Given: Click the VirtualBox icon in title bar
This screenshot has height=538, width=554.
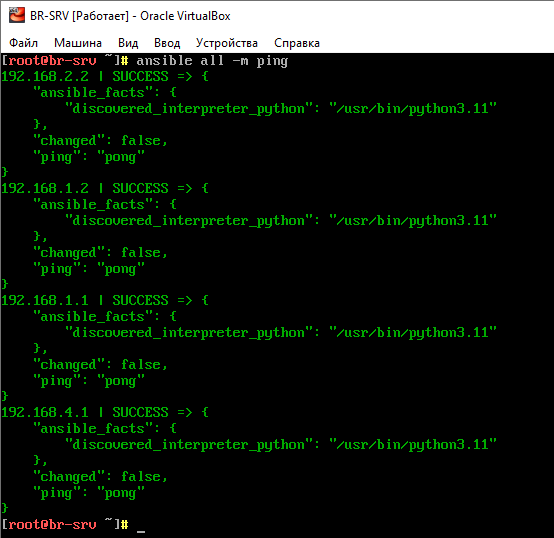Looking at the screenshot, I should [x=17, y=16].
